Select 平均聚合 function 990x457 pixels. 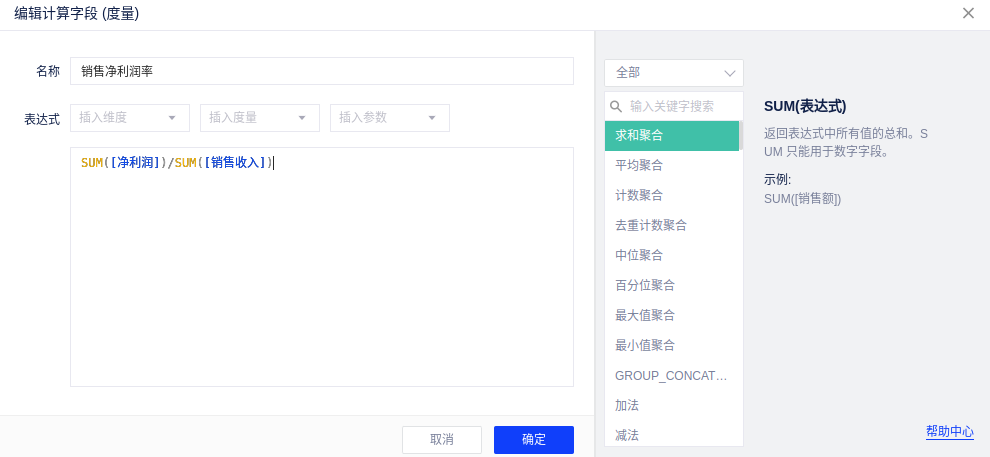click(671, 165)
